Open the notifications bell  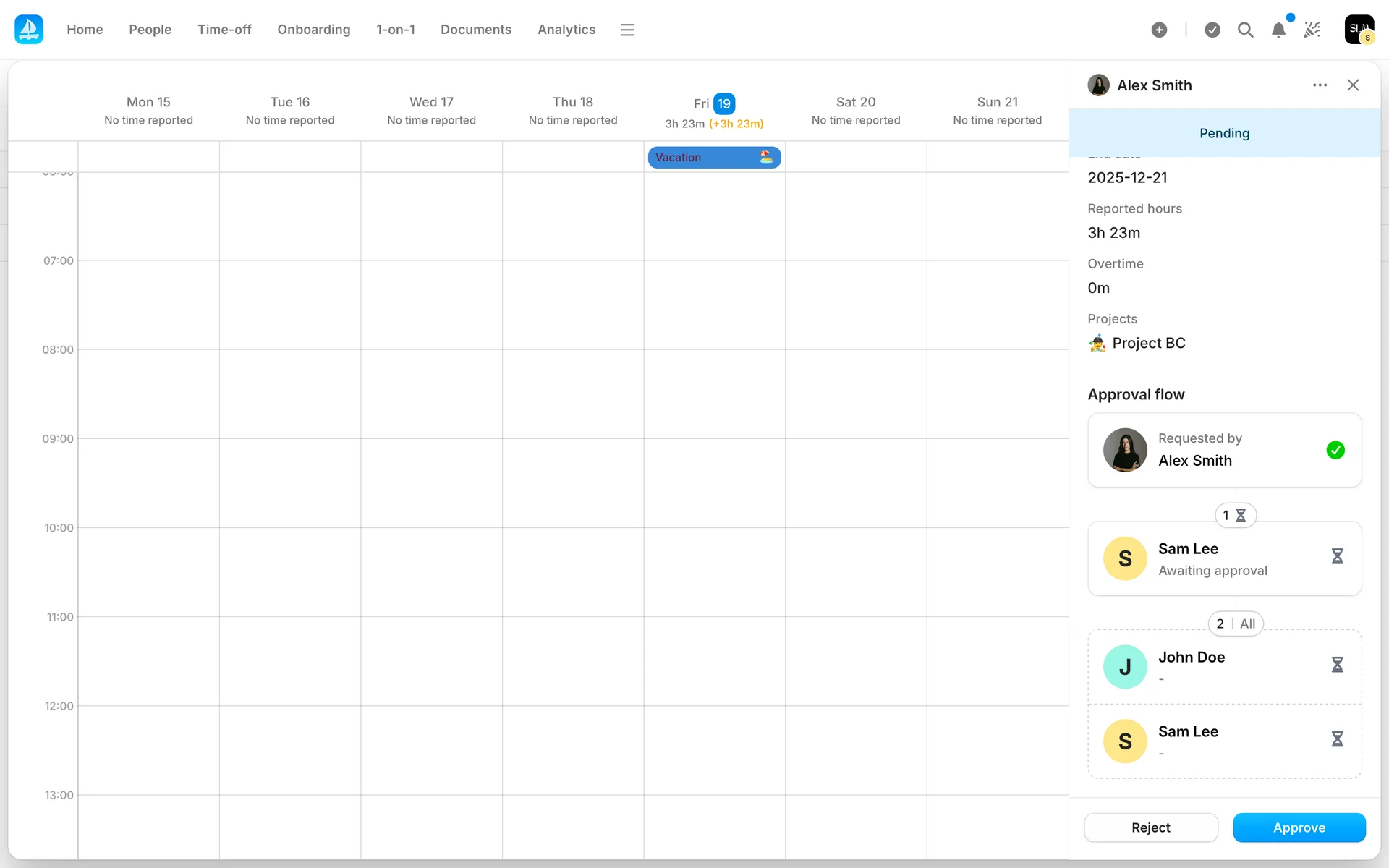1278,30
